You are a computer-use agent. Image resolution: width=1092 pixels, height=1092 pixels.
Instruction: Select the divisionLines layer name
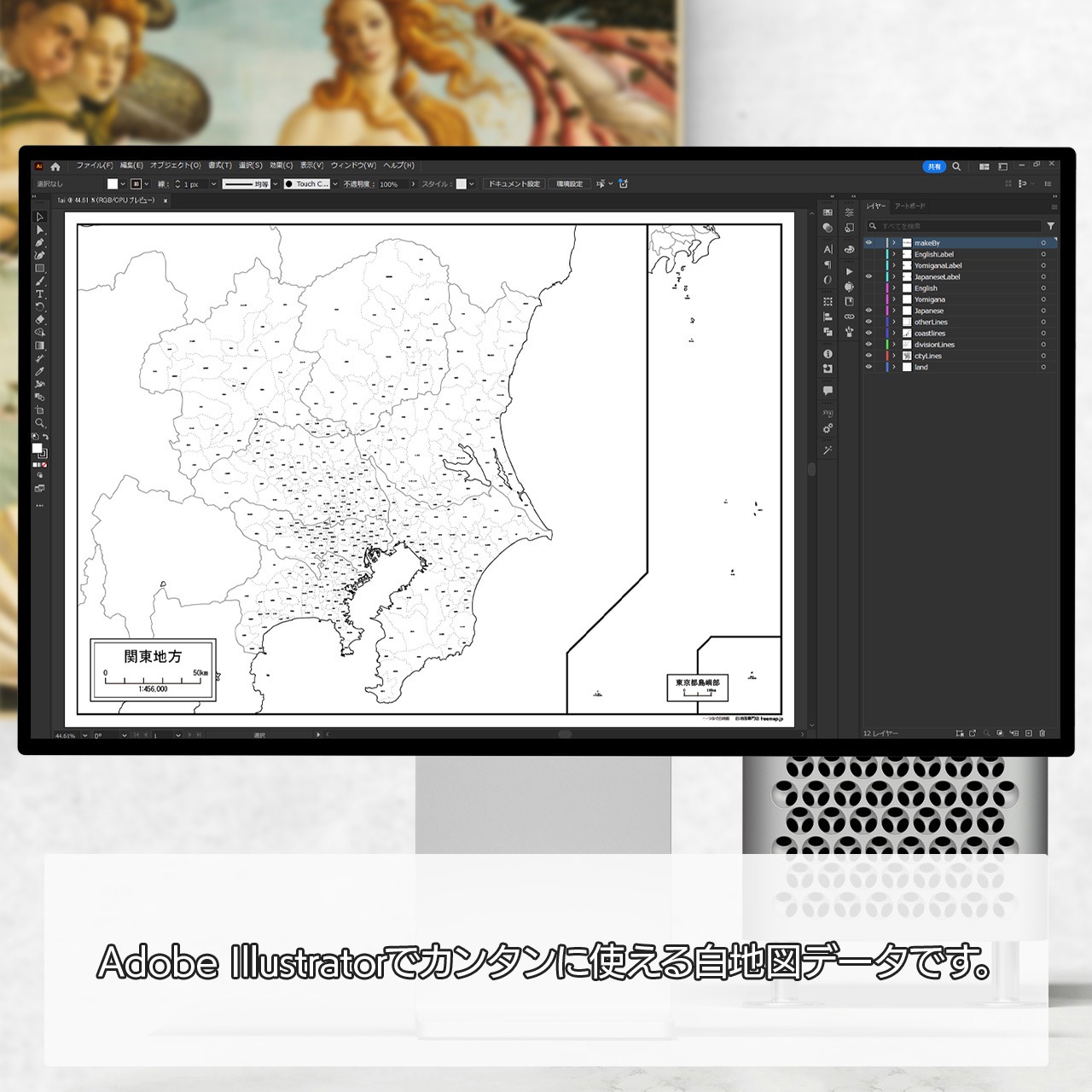click(x=934, y=345)
